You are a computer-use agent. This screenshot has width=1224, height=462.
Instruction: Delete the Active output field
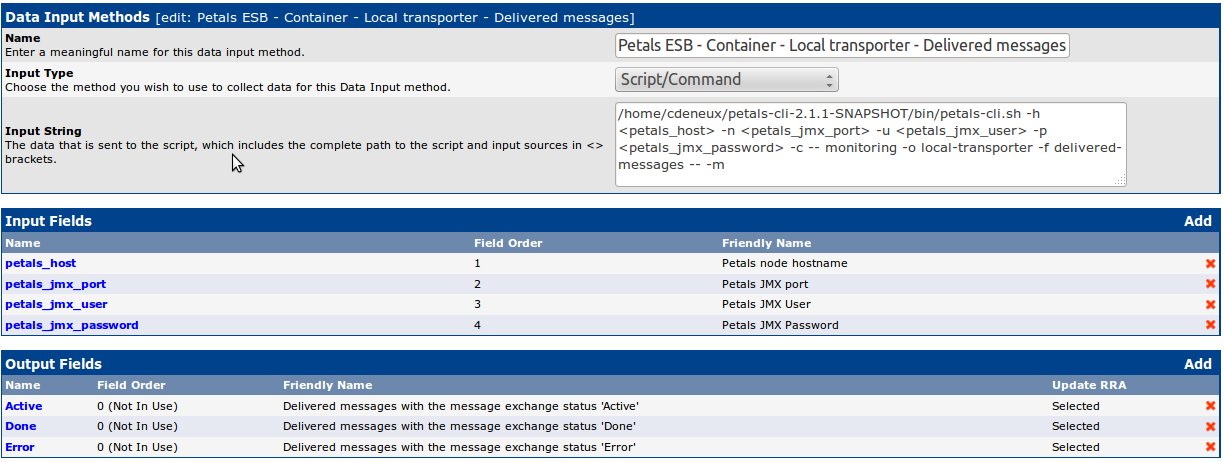(1211, 406)
